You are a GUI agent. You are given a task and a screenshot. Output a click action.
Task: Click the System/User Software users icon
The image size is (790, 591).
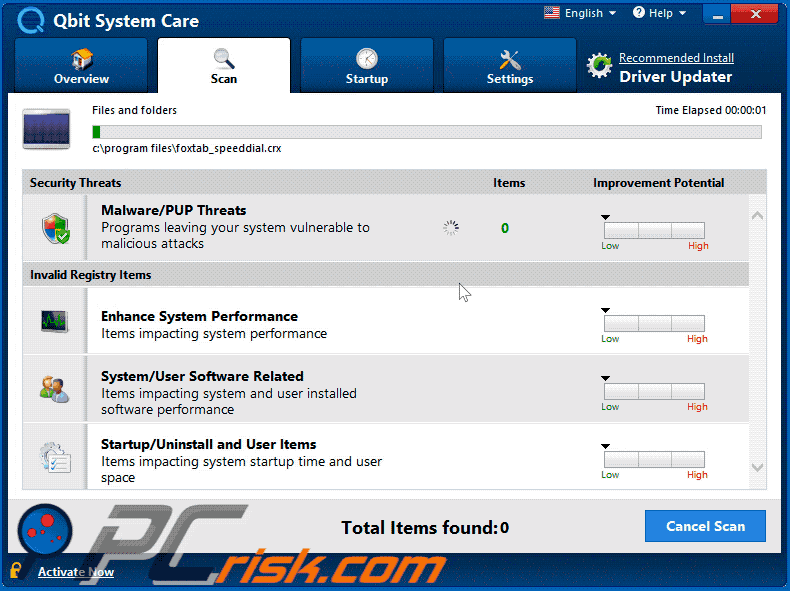click(54, 389)
